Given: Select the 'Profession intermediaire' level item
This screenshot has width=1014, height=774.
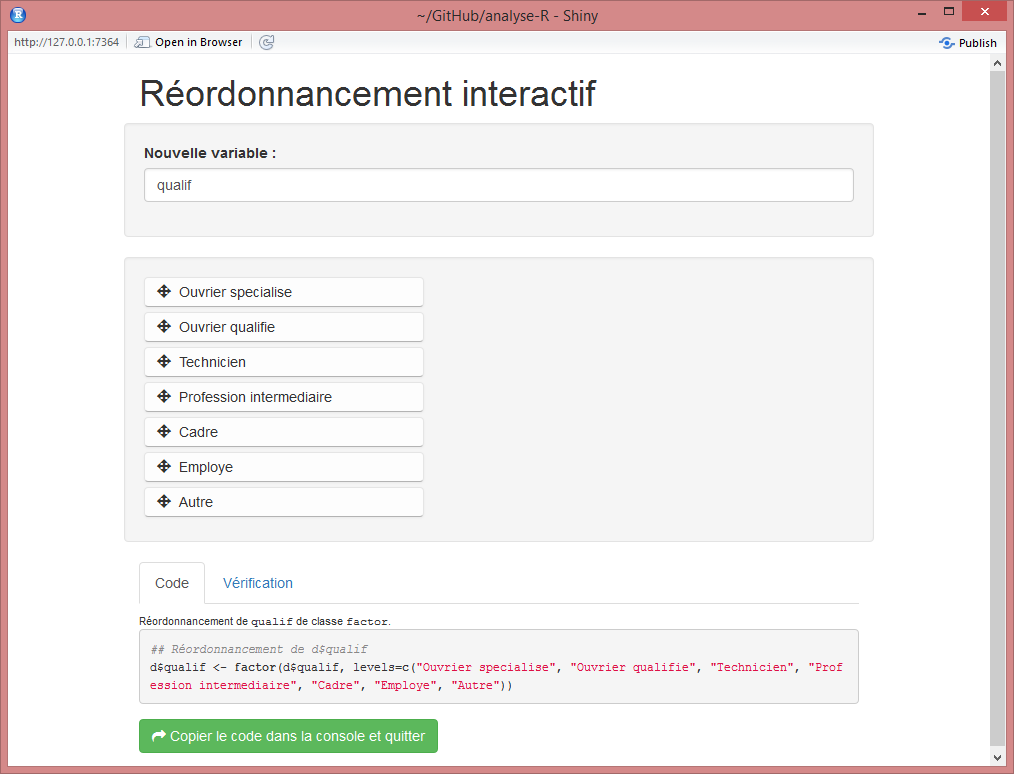Looking at the screenshot, I should (x=284, y=396).
